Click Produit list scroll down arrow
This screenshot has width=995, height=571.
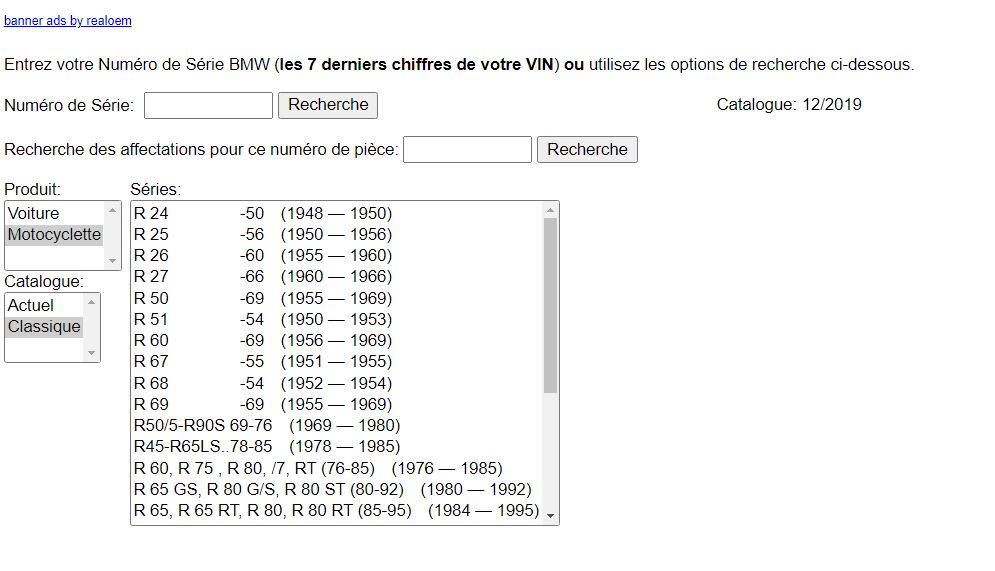click(112, 261)
